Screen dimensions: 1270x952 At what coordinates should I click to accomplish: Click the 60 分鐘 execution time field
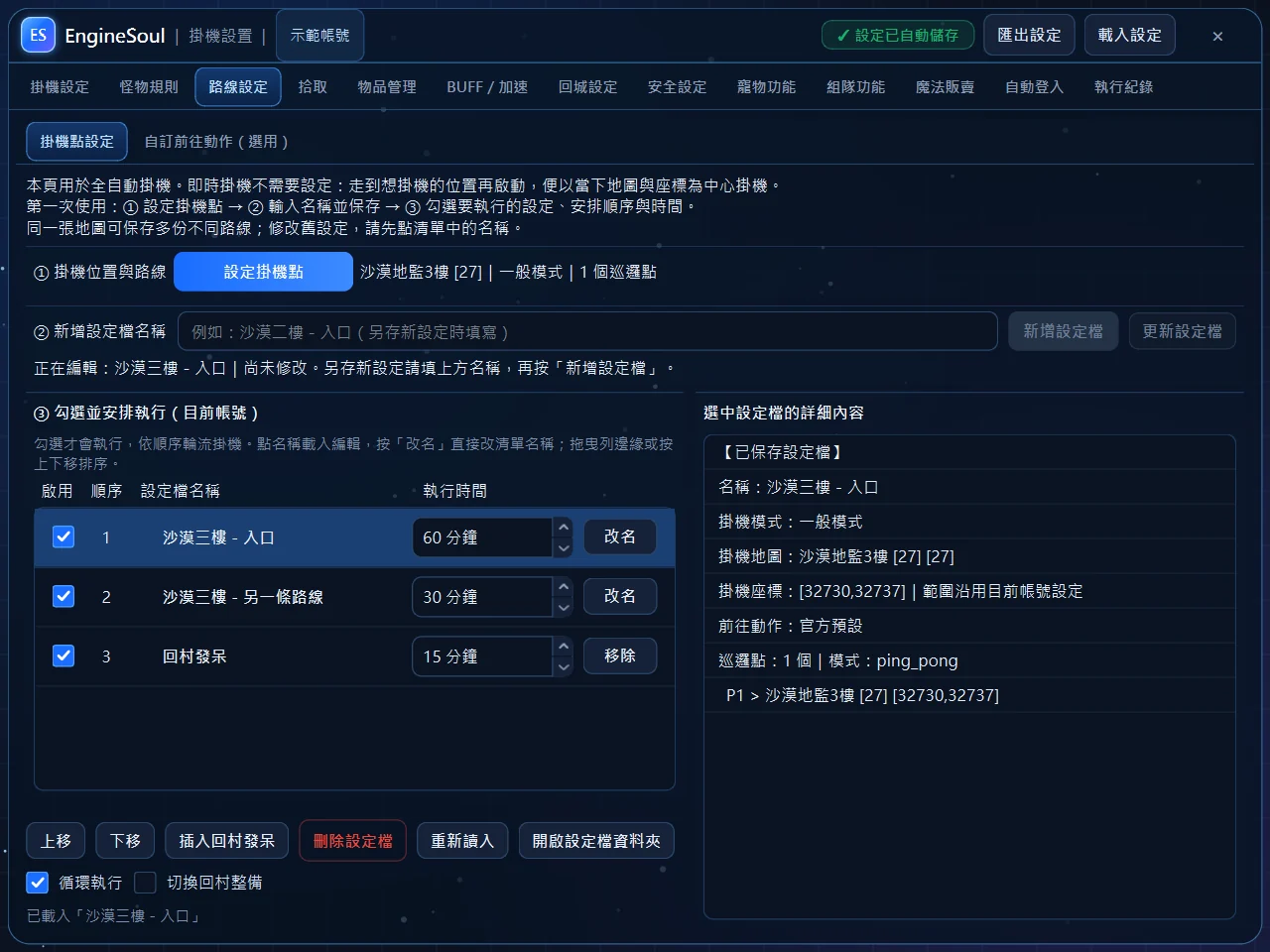[482, 537]
